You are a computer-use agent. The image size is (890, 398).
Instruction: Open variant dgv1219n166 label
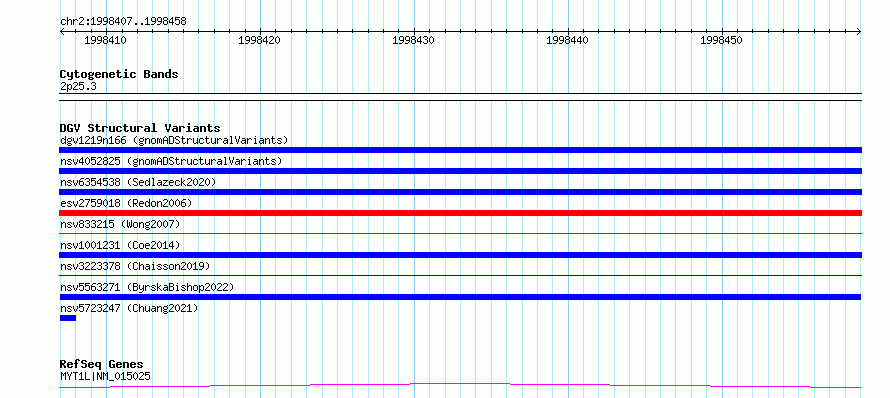(x=174, y=140)
